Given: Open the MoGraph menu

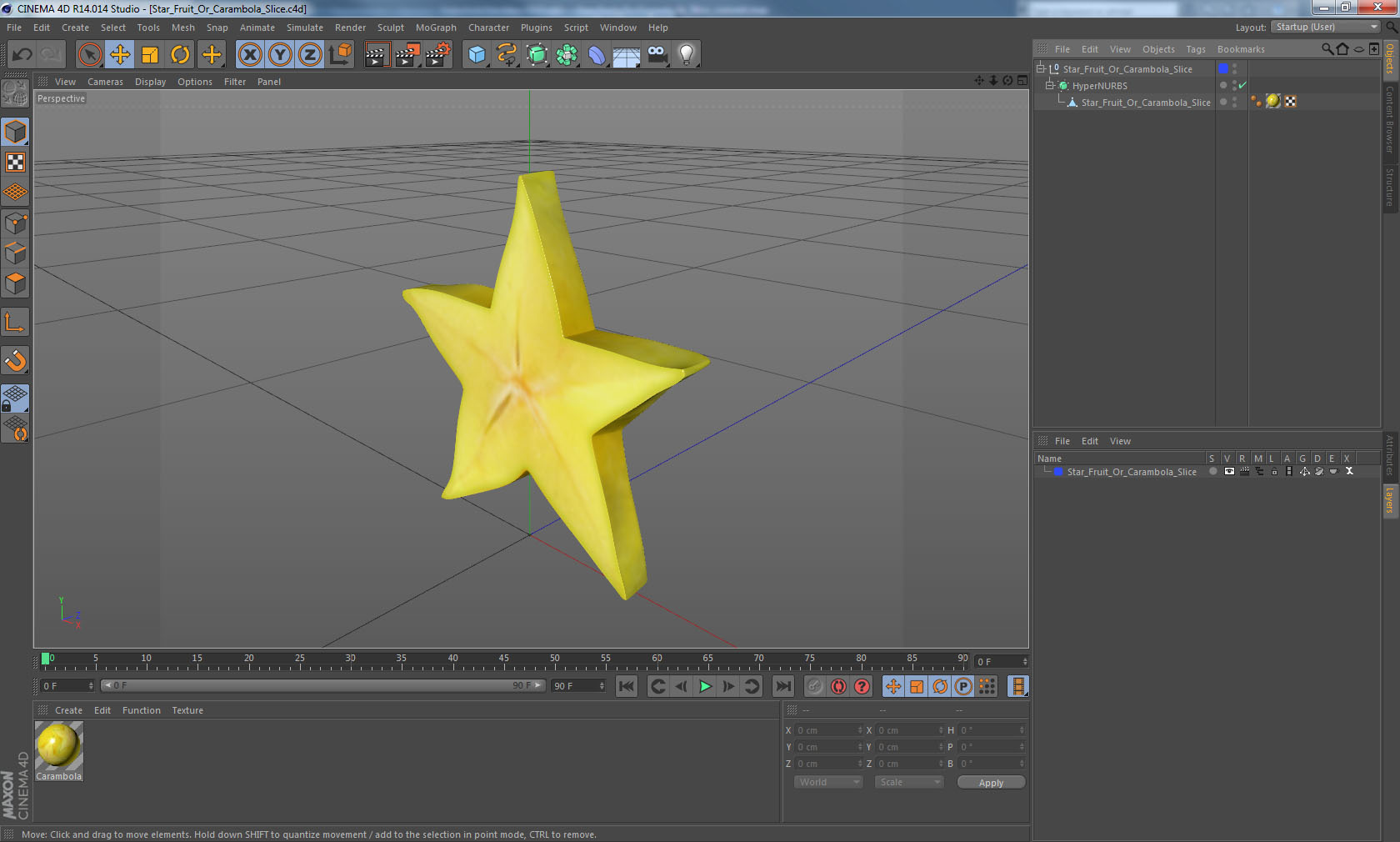Looking at the screenshot, I should (436, 28).
